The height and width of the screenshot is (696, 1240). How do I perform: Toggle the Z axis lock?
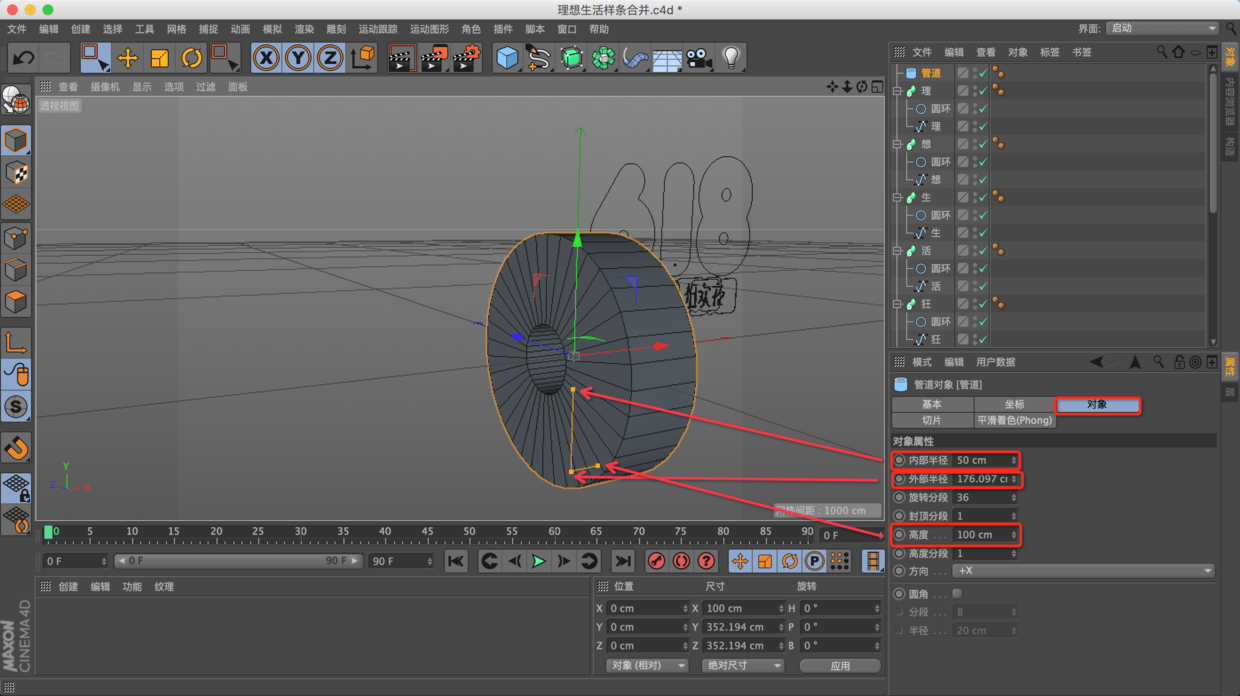pyautogui.click(x=330, y=58)
